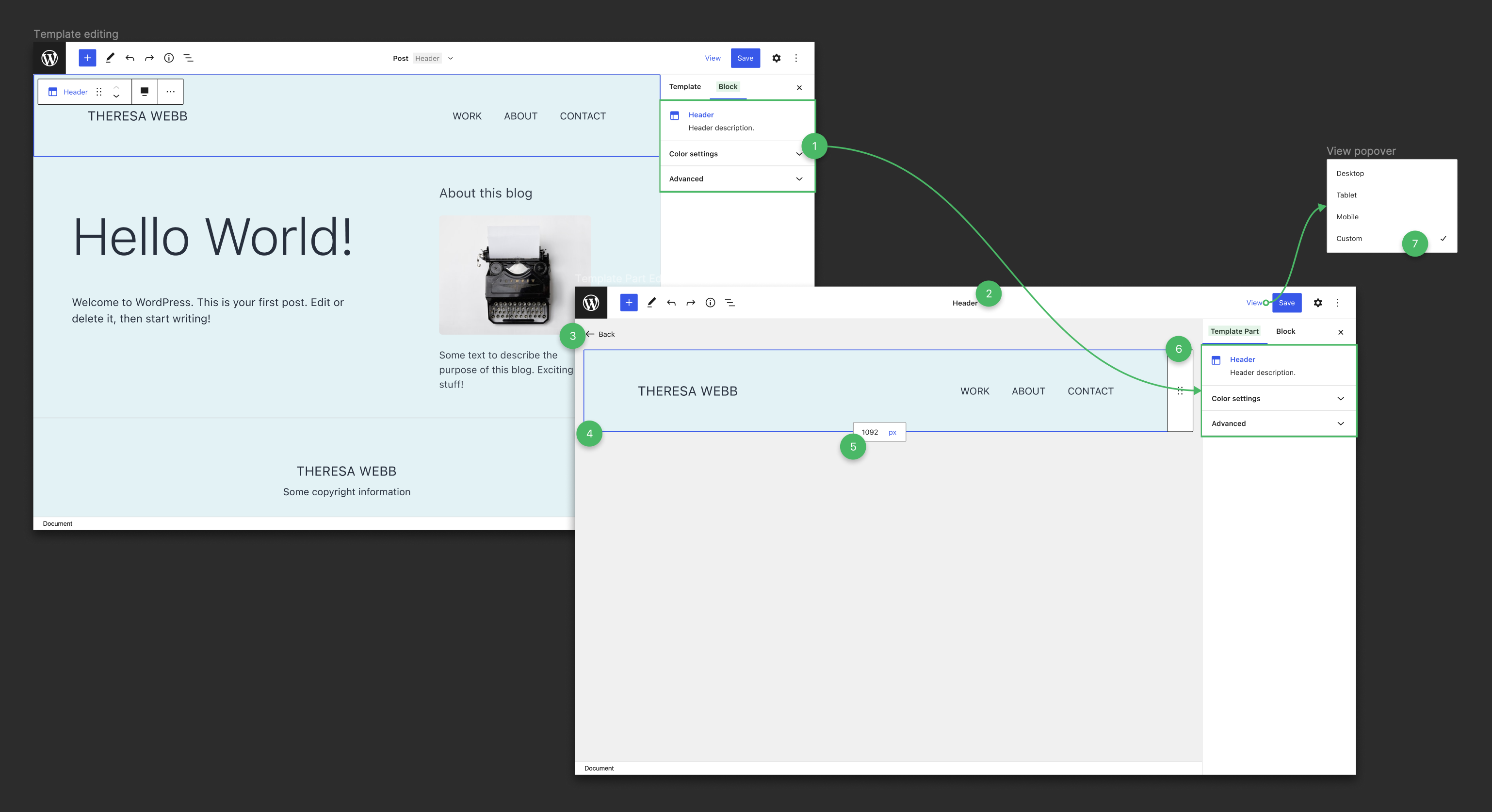Viewport: 1492px width, 812px height.
Task: Open List View icon in Template Part editor
Action: click(730, 302)
